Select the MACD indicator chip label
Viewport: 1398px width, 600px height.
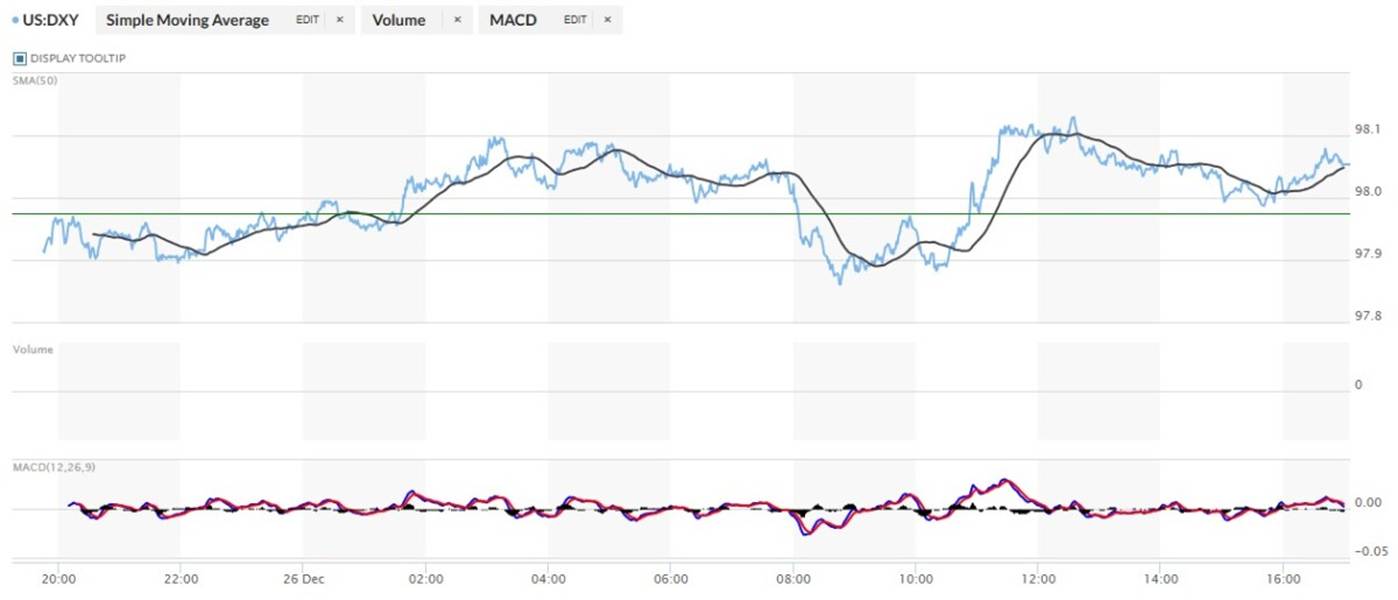(513, 20)
